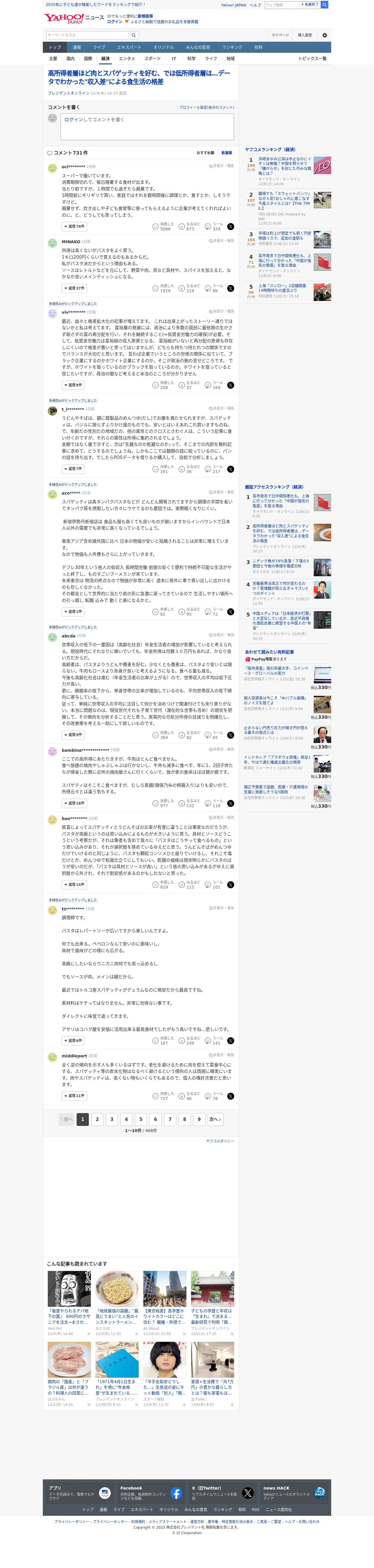Expand 返信9件 on abcde comment
Viewport: 374px width, 1568px height.
73,735
